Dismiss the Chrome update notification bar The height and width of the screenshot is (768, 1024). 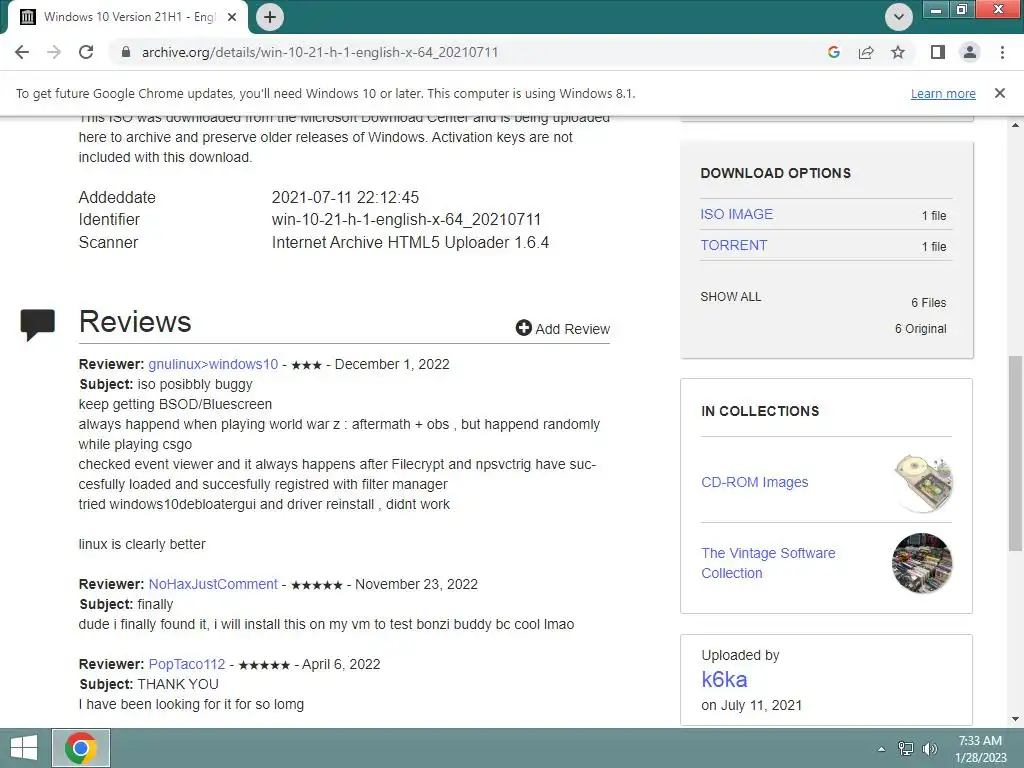(x=1000, y=93)
